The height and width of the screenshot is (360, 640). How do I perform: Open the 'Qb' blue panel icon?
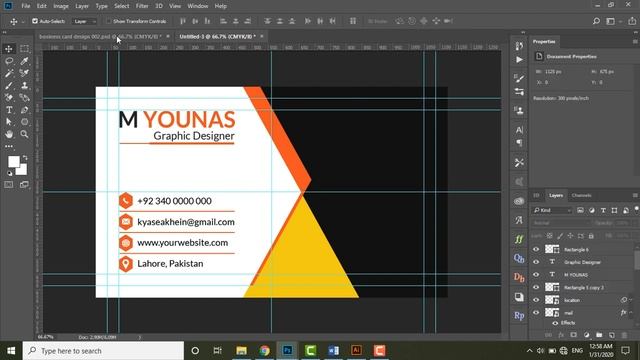(519, 258)
